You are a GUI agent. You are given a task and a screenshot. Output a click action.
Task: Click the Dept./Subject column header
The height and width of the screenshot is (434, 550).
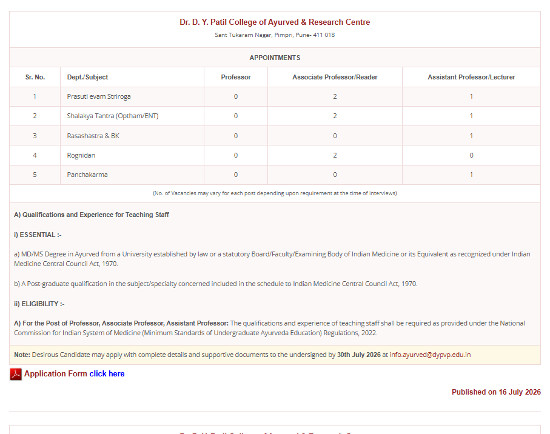(x=87, y=77)
